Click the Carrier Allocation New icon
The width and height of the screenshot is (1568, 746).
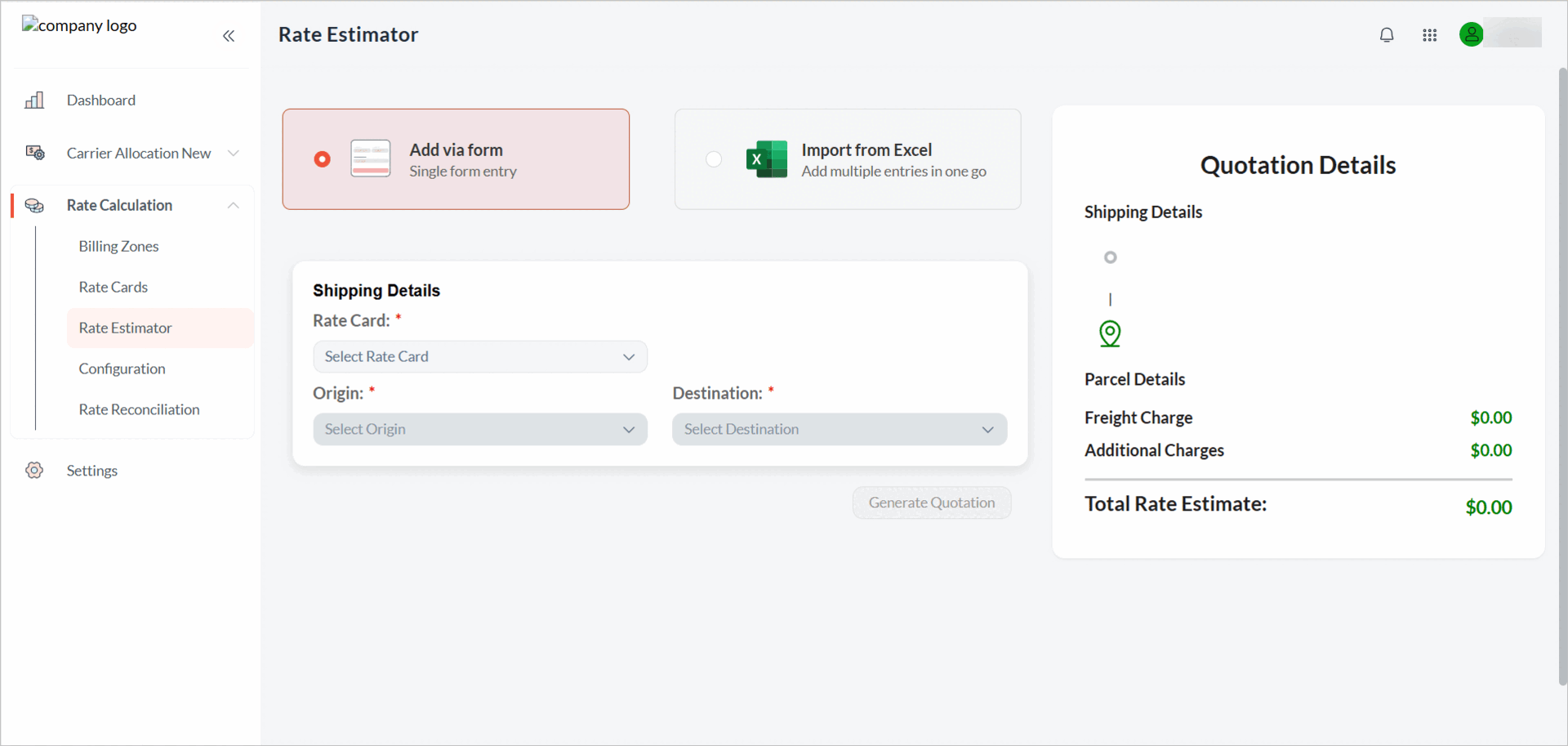pos(35,153)
